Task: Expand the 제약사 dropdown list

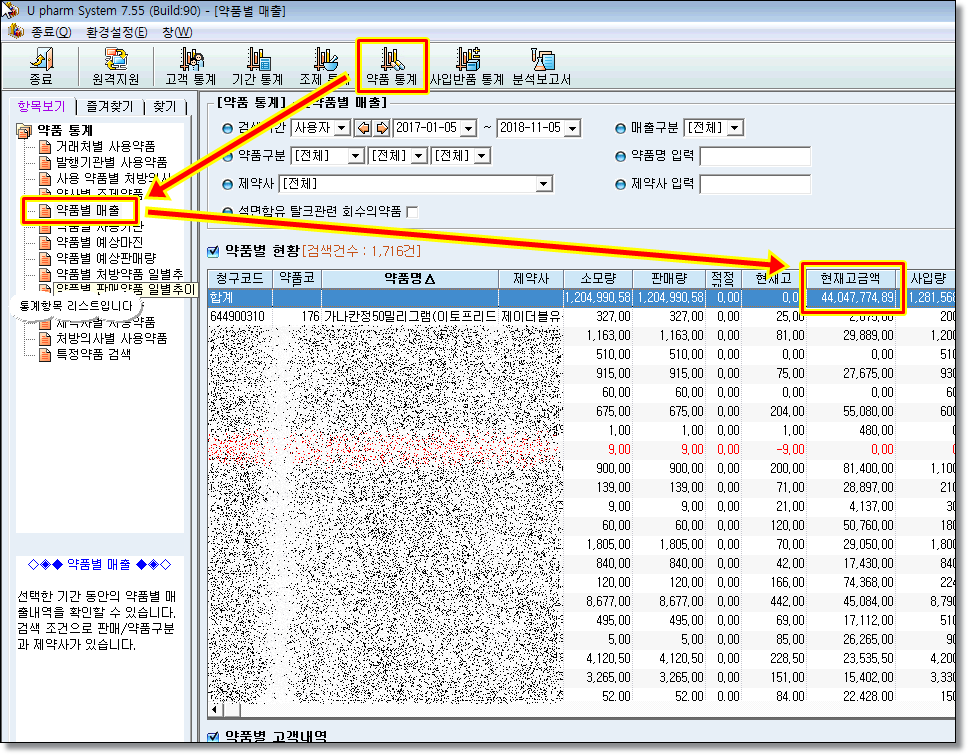Action: tap(544, 184)
